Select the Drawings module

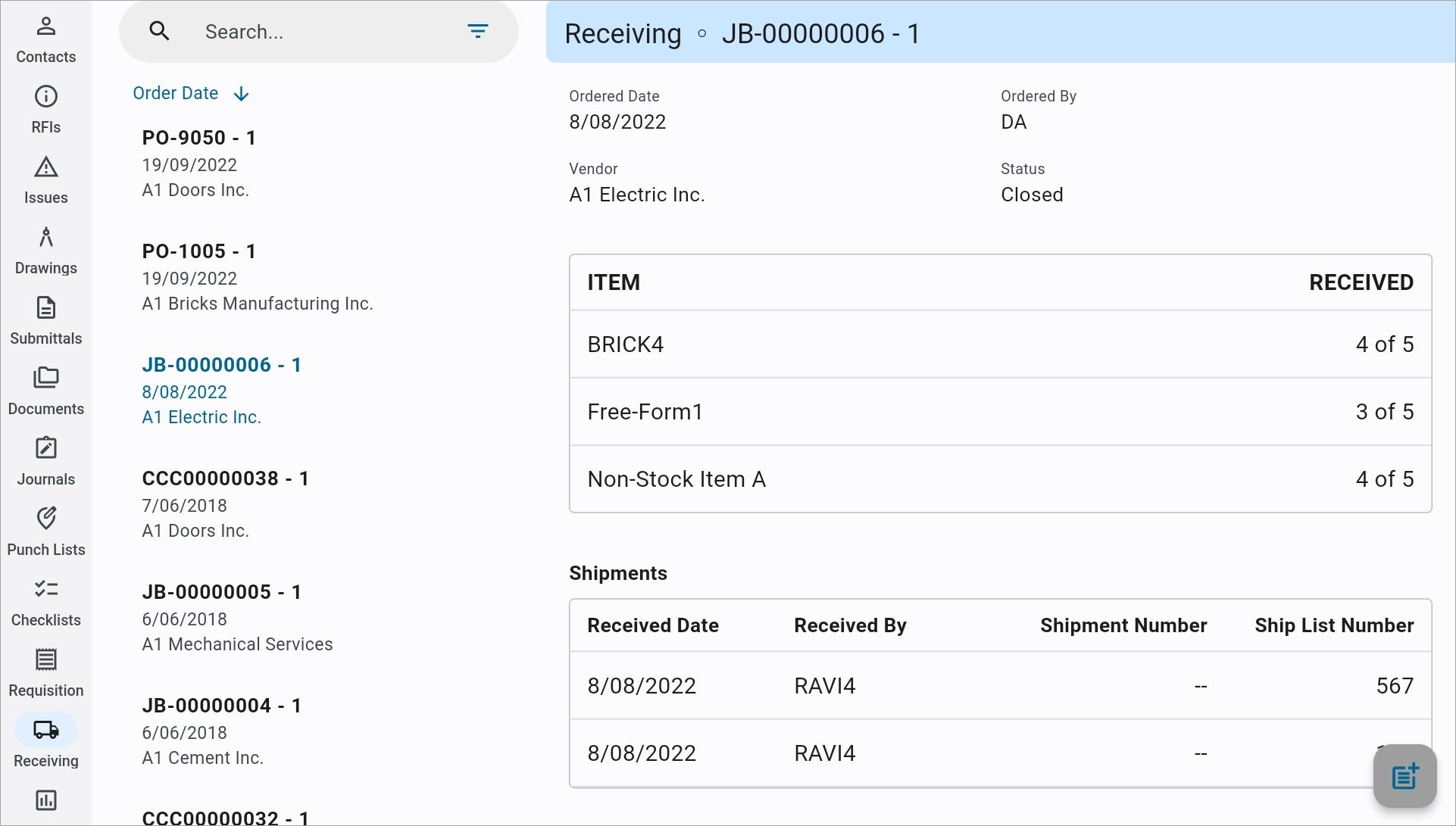click(x=46, y=249)
